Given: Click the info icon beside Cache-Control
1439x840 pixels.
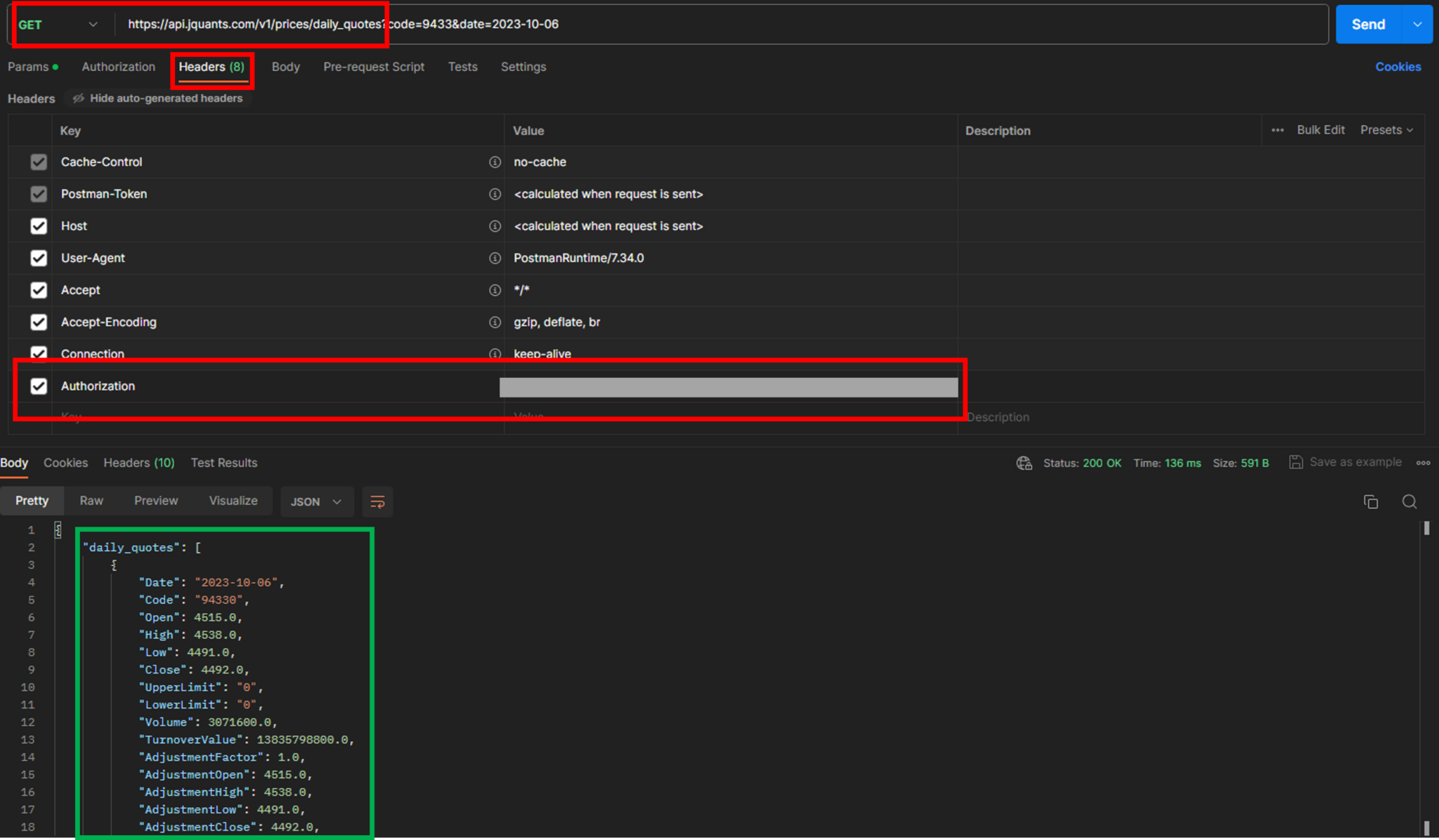Looking at the screenshot, I should click(x=495, y=162).
